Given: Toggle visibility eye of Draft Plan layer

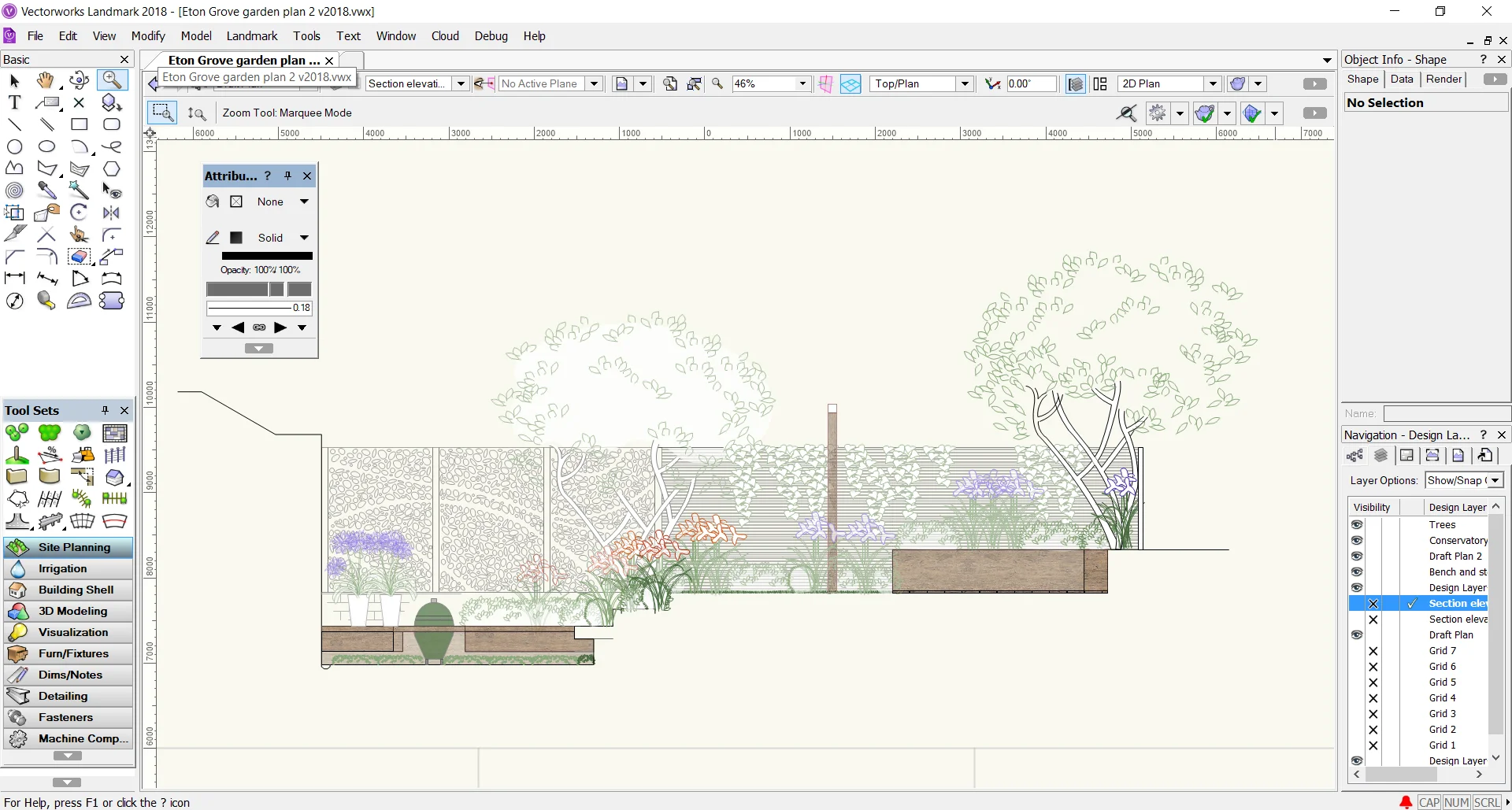Looking at the screenshot, I should (1357, 634).
